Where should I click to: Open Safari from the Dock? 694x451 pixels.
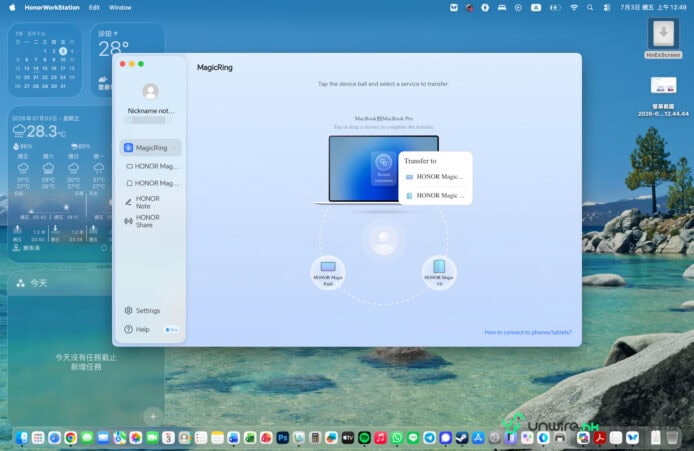click(54, 438)
